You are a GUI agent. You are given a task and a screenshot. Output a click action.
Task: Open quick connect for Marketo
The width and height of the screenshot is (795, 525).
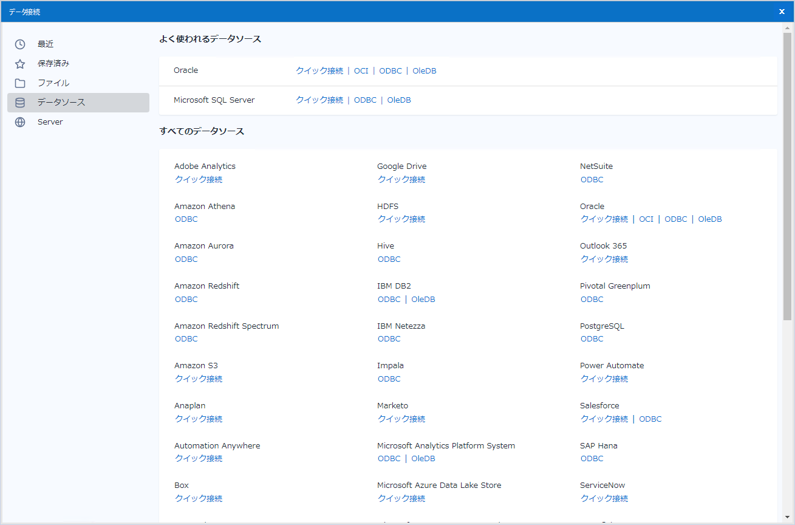(x=402, y=419)
